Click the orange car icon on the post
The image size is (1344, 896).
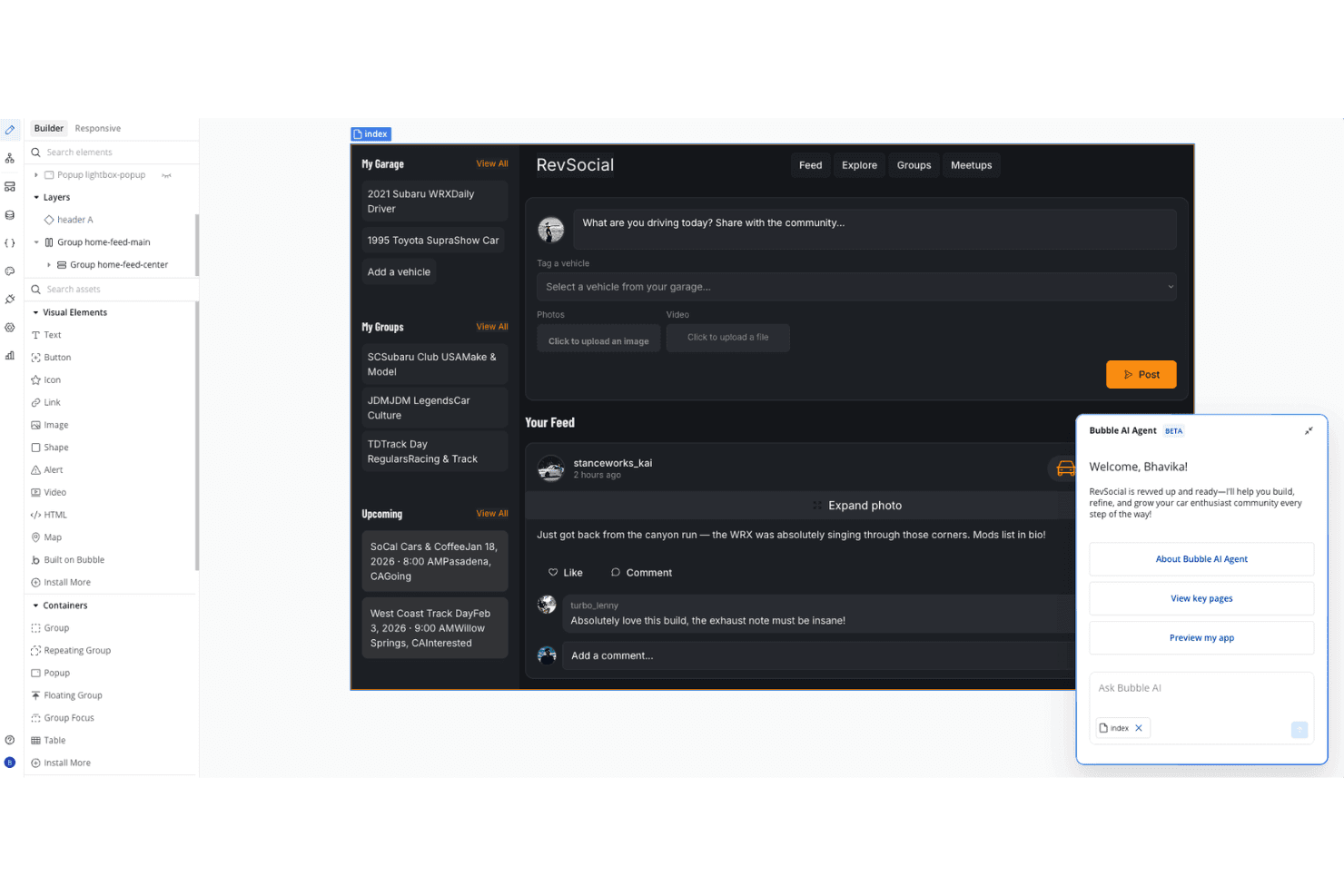[1065, 468]
